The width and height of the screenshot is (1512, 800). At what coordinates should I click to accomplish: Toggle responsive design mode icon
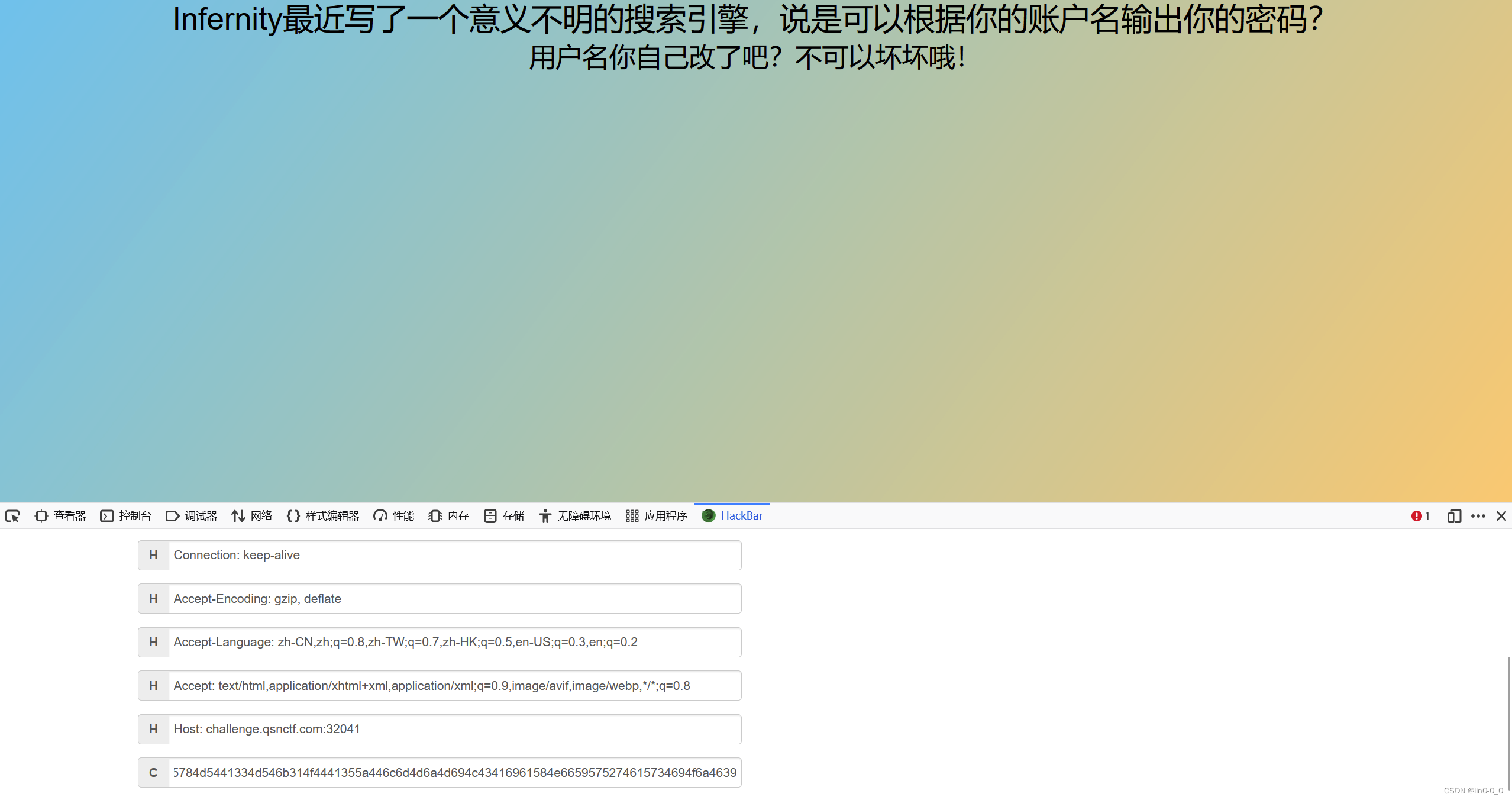1454,516
